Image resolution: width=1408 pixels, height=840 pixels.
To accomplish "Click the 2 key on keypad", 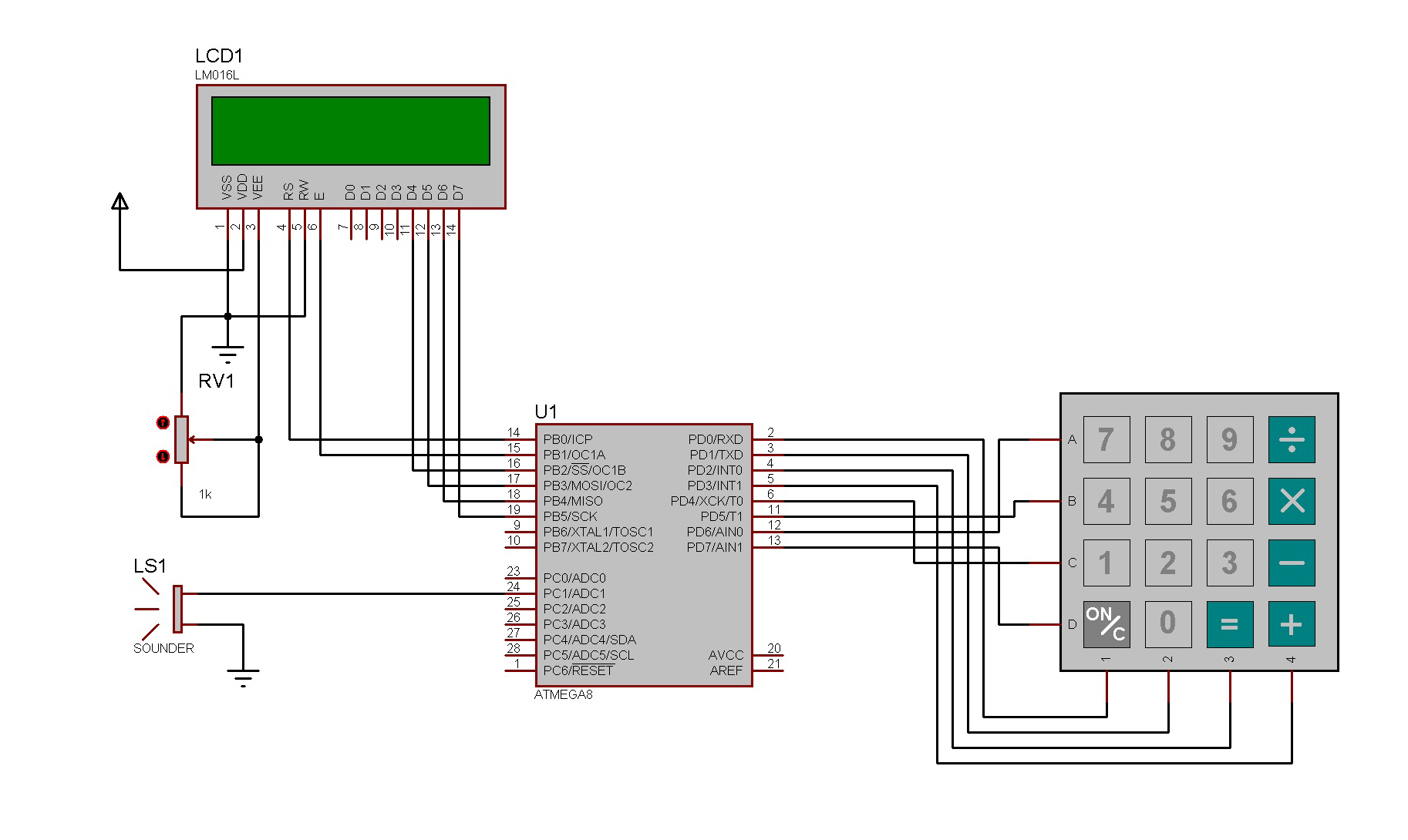I will (x=1168, y=563).
